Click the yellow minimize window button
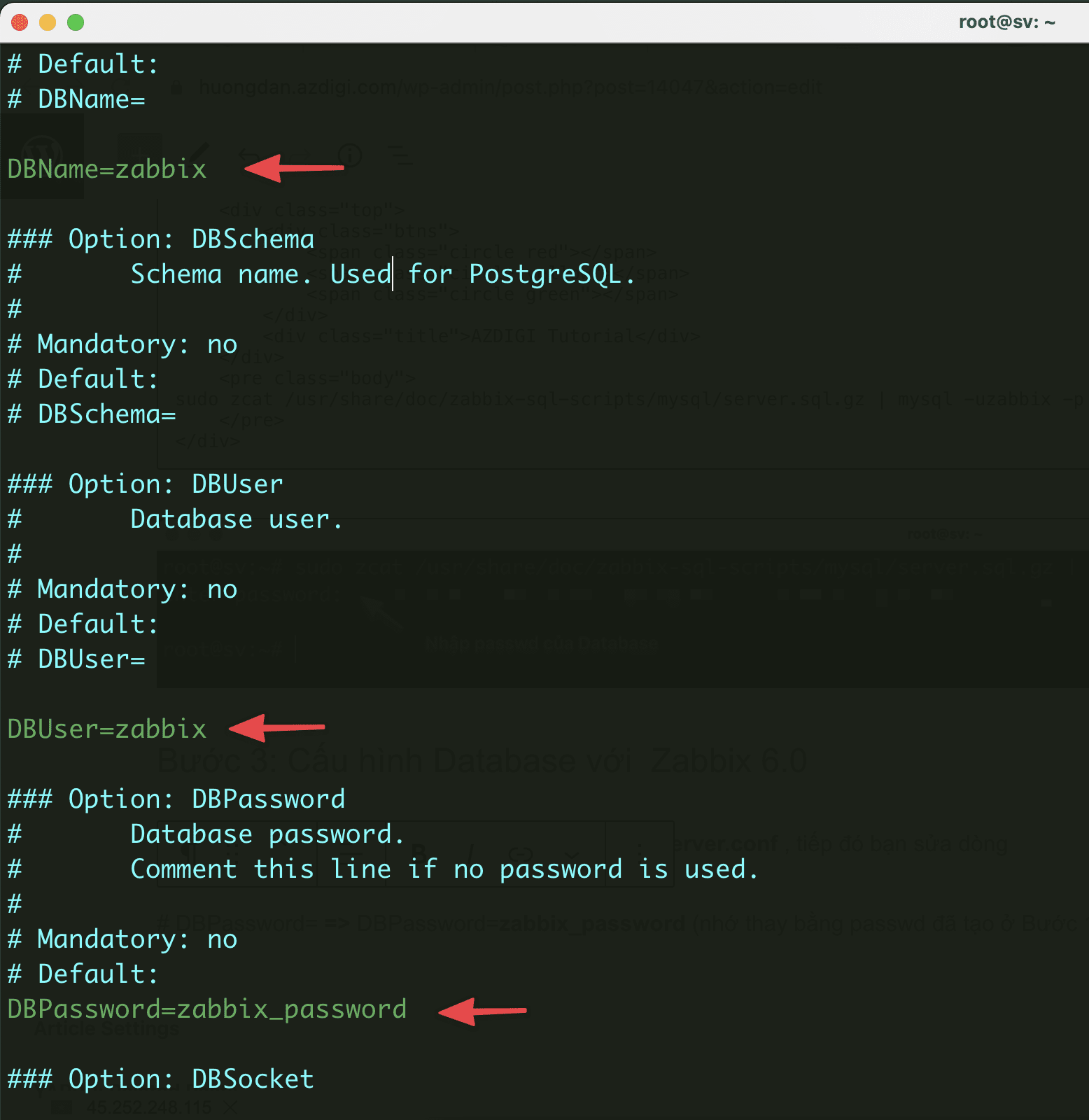 (48, 22)
